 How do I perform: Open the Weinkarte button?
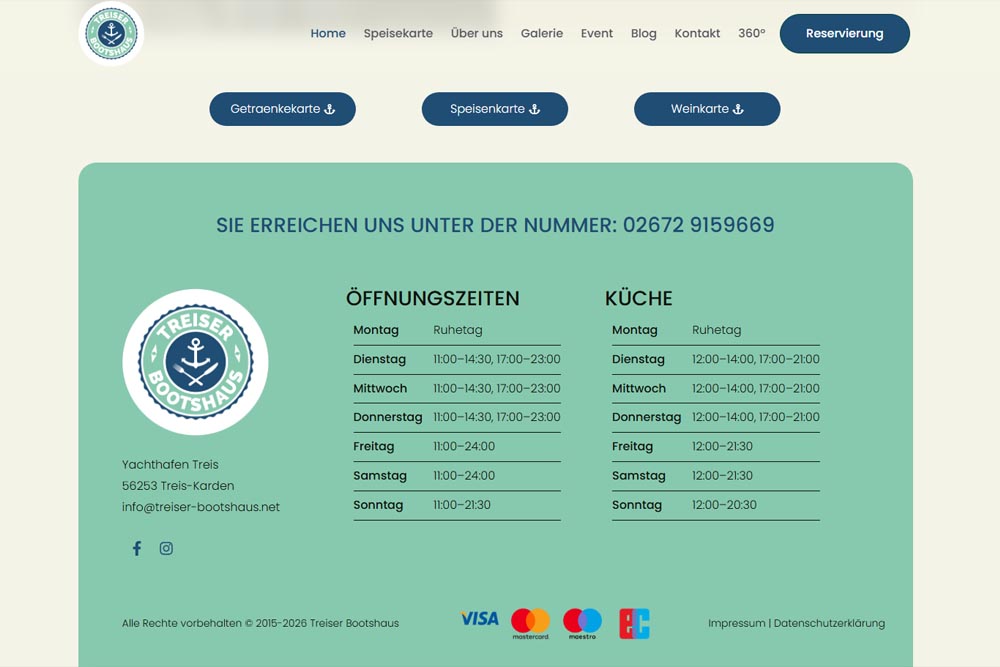click(707, 109)
